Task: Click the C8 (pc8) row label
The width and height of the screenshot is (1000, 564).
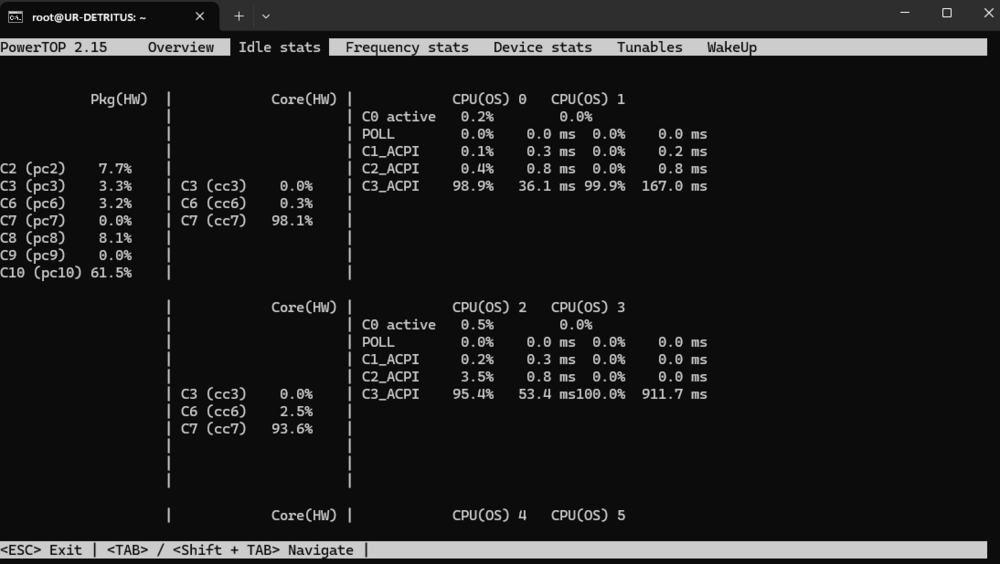Action: click(33, 238)
